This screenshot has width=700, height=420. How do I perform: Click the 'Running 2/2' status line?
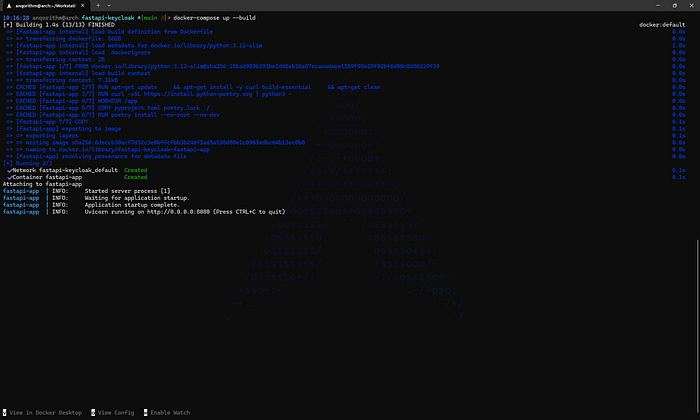click(x=28, y=163)
